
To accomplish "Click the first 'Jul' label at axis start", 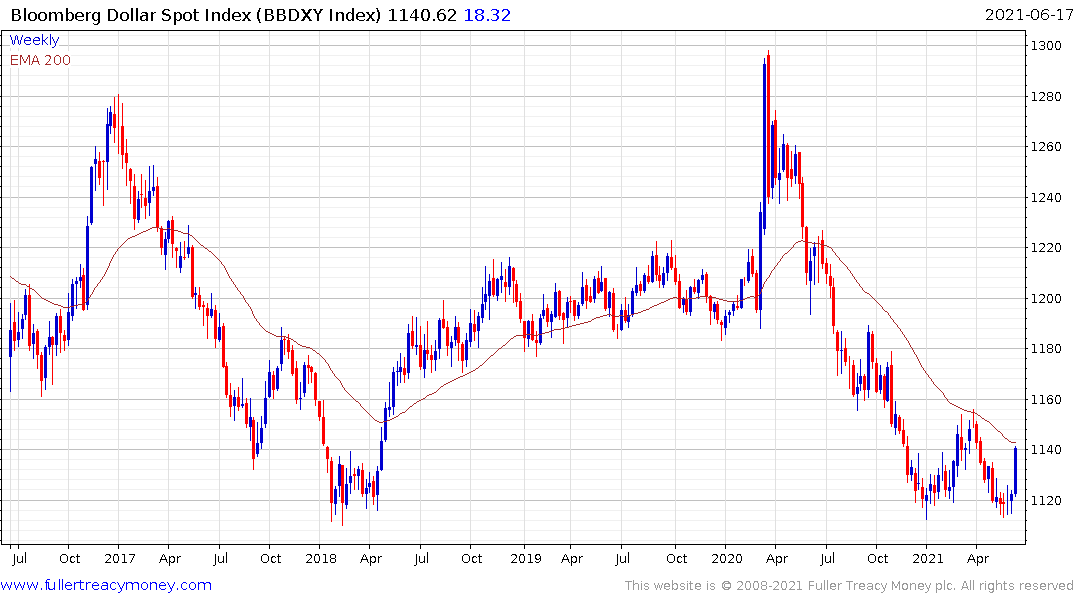I will [x=19, y=559].
